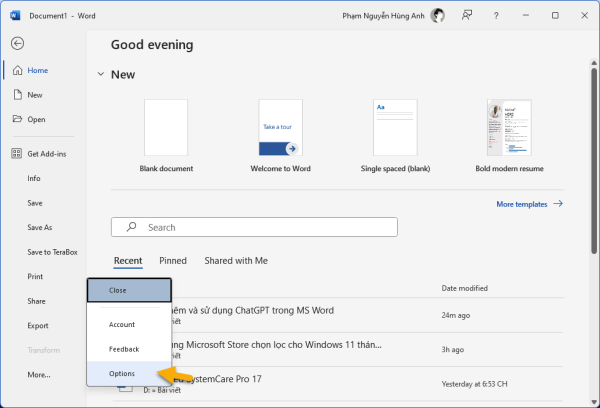Select Save to TeraBox
Image resolution: width=600 pixels, height=408 pixels.
tap(52, 252)
